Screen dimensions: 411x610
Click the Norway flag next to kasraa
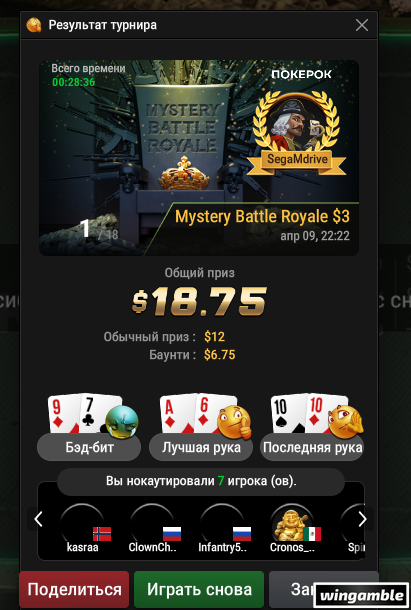click(102, 534)
